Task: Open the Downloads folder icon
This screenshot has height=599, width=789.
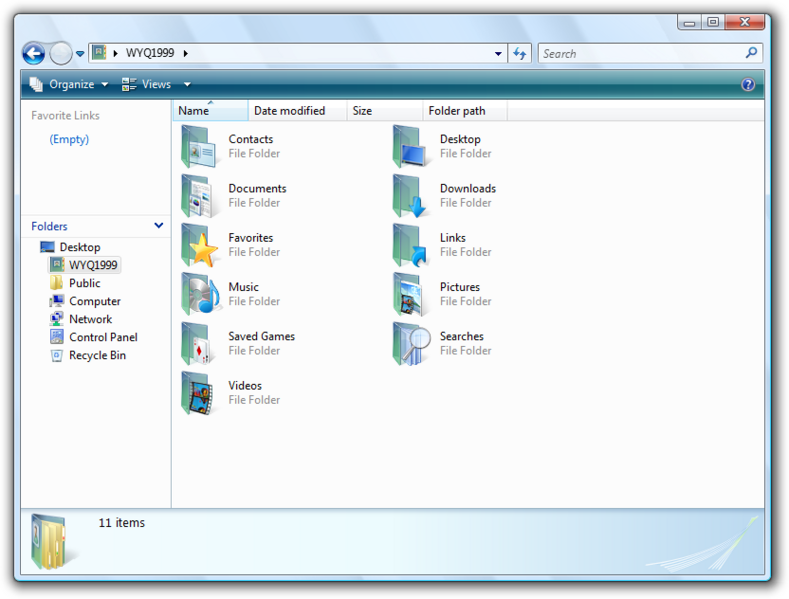Action: [411, 196]
